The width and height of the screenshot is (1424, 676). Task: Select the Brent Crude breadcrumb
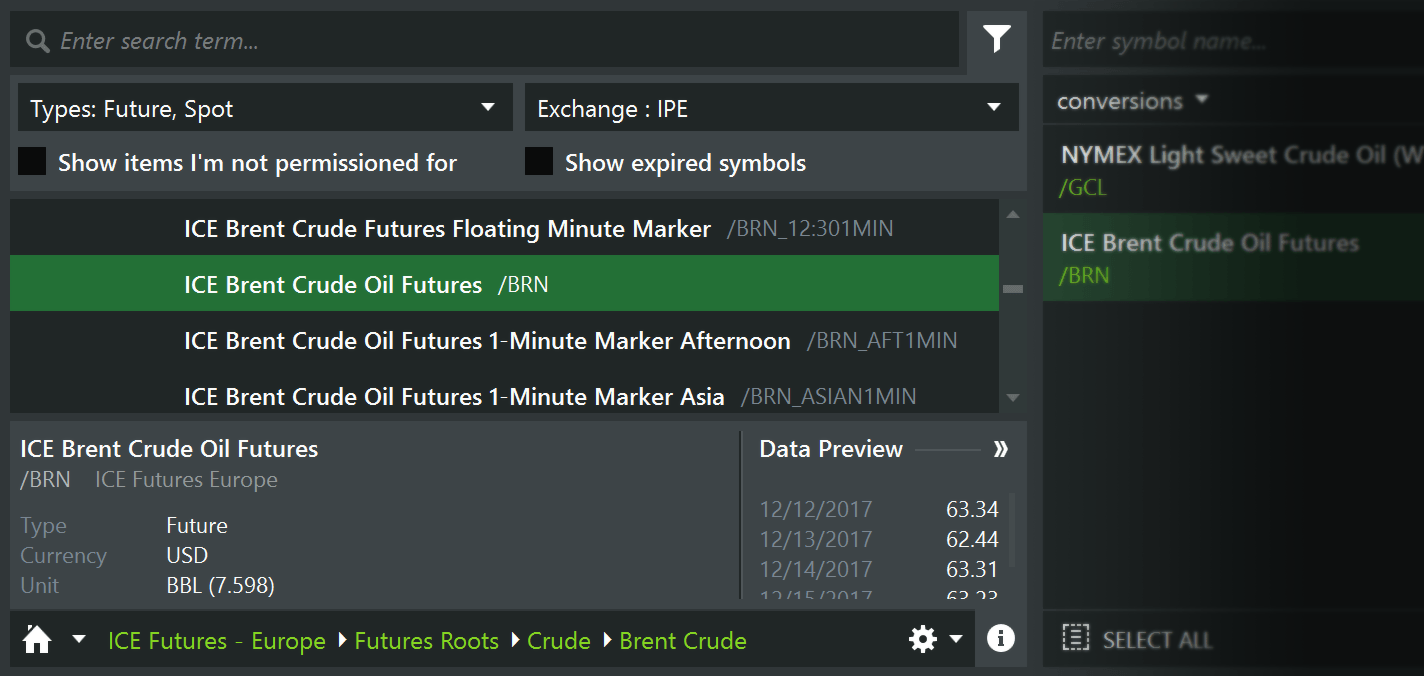tap(683, 641)
